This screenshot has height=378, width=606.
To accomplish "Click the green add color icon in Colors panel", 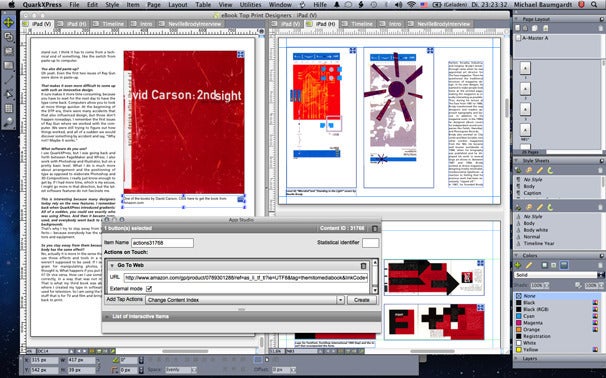I will click(518, 265).
